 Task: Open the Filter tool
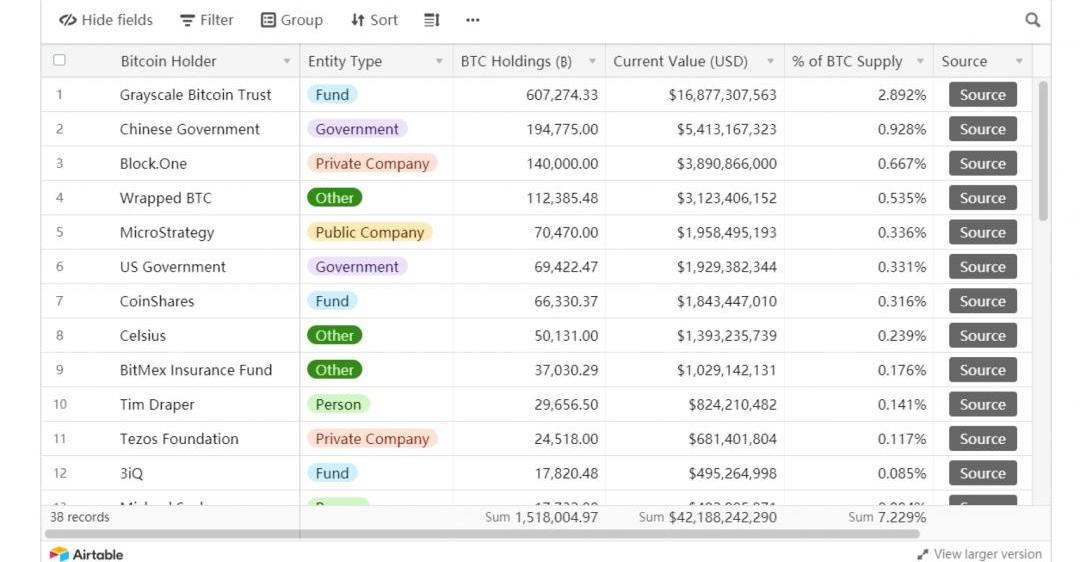(206, 20)
